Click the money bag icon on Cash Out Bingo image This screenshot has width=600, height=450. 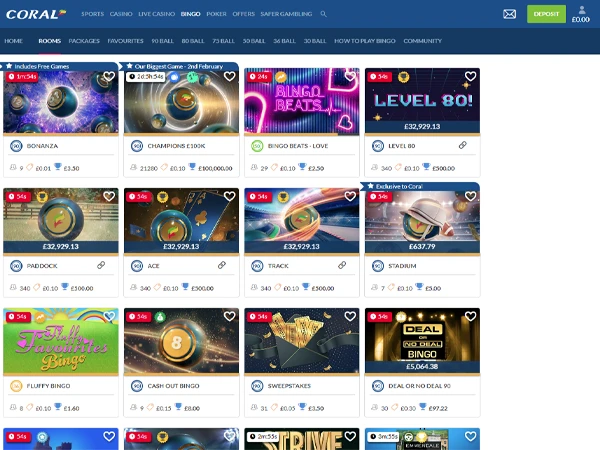click(160, 317)
